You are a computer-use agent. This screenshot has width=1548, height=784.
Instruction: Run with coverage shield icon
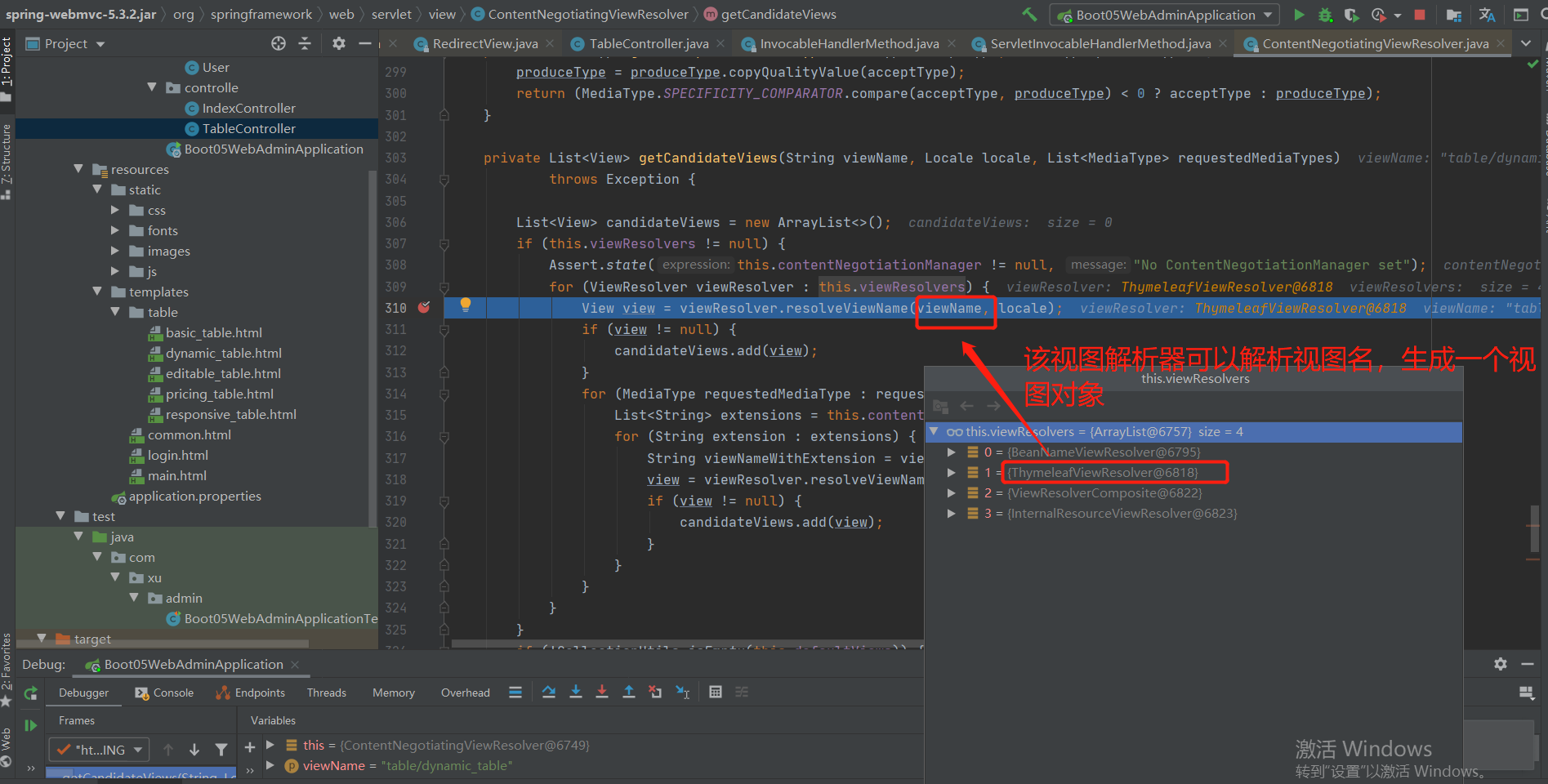(x=1352, y=15)
